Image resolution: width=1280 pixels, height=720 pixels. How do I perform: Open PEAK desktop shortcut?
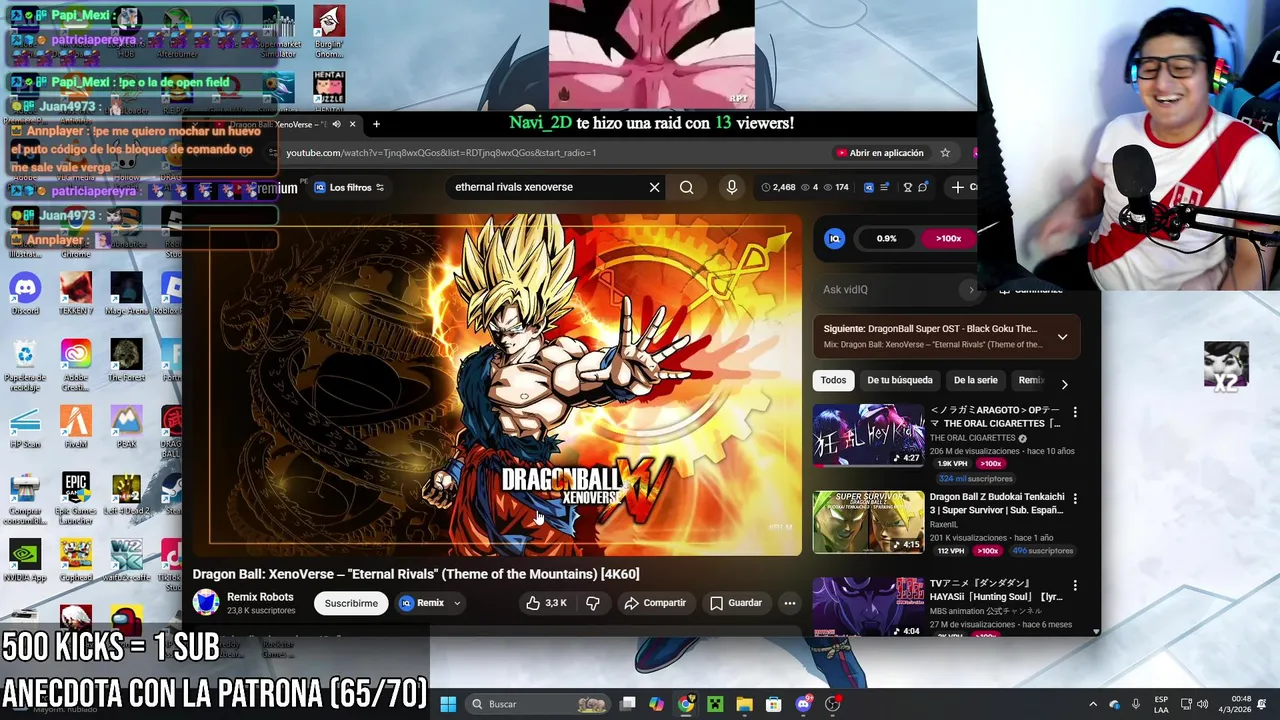pos(127,428)
